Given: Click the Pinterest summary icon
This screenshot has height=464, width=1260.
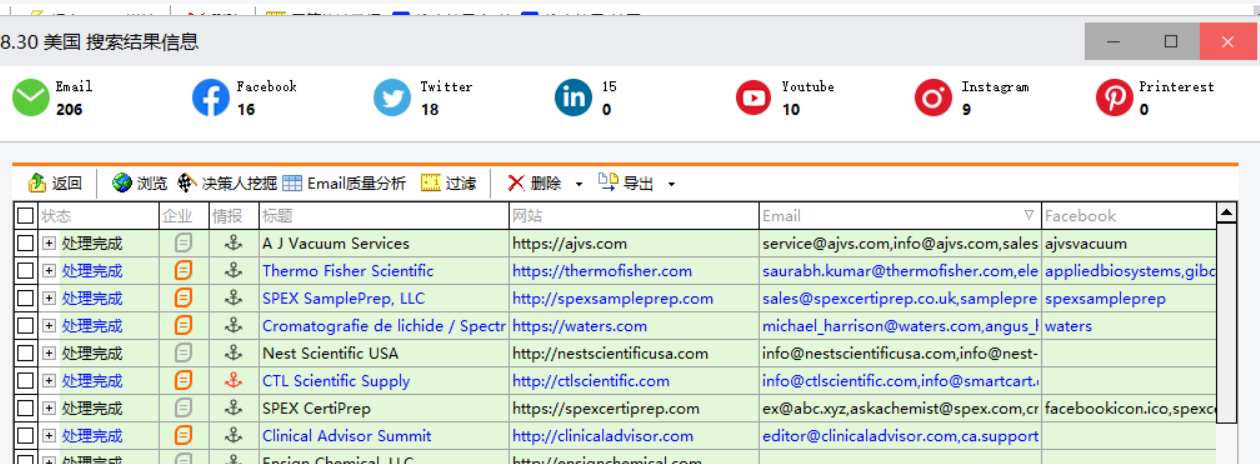Looking at the screenshot, I should pyautogui.click(x=1114, y=98).
